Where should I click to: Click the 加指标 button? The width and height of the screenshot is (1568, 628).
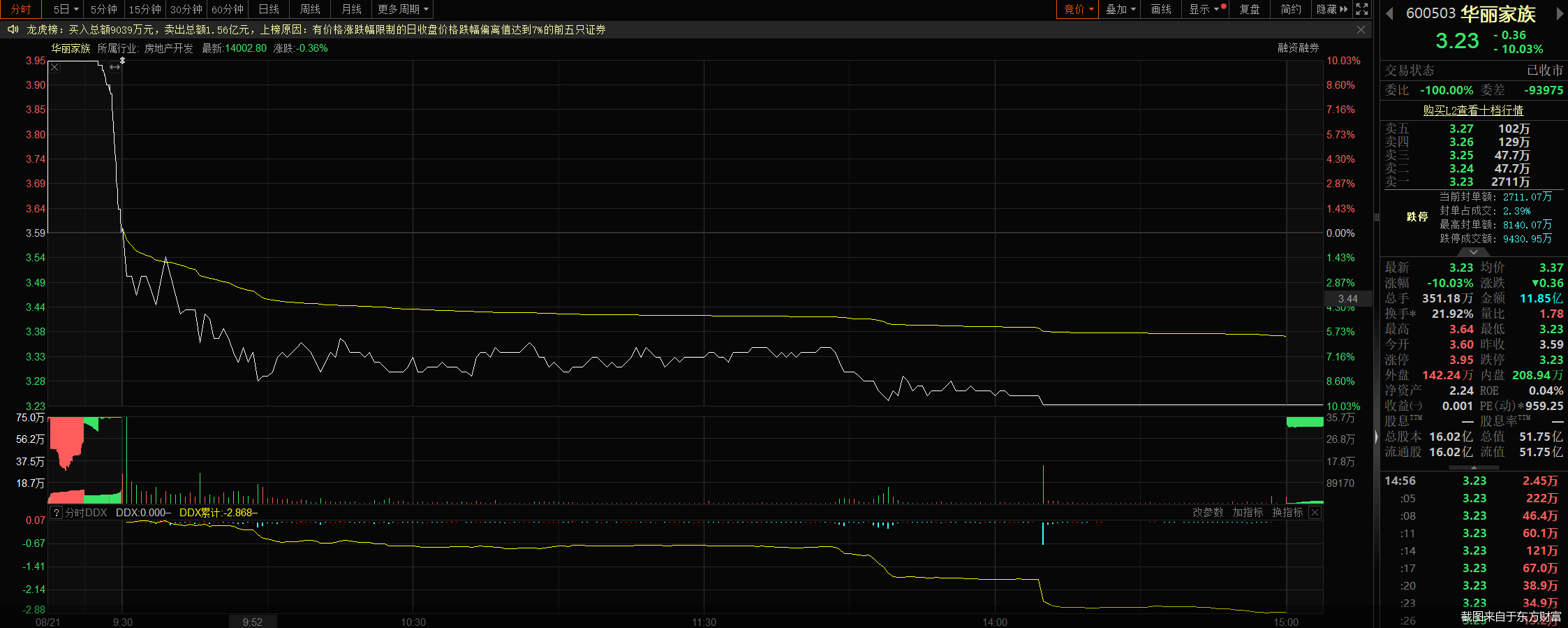[1248, 513]
